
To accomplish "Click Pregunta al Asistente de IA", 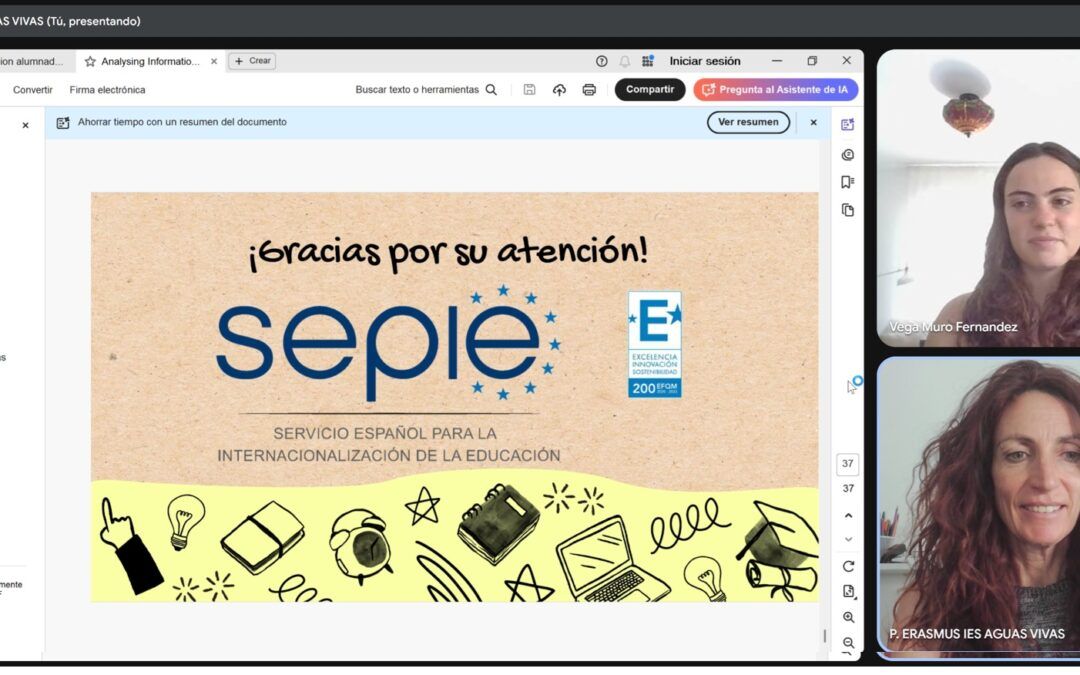I will tap(776, 90).
